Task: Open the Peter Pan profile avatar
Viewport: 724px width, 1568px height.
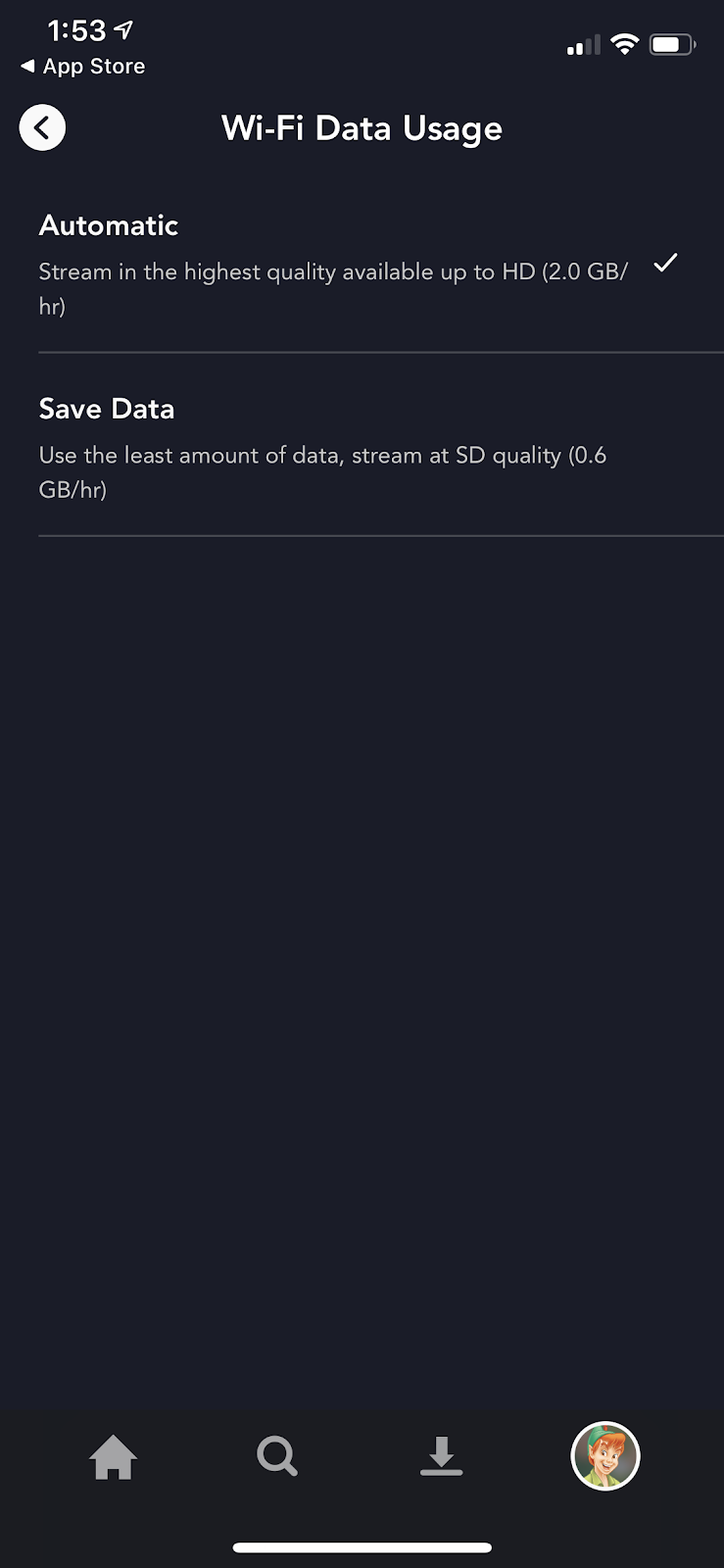Action: click(605, 1456)
